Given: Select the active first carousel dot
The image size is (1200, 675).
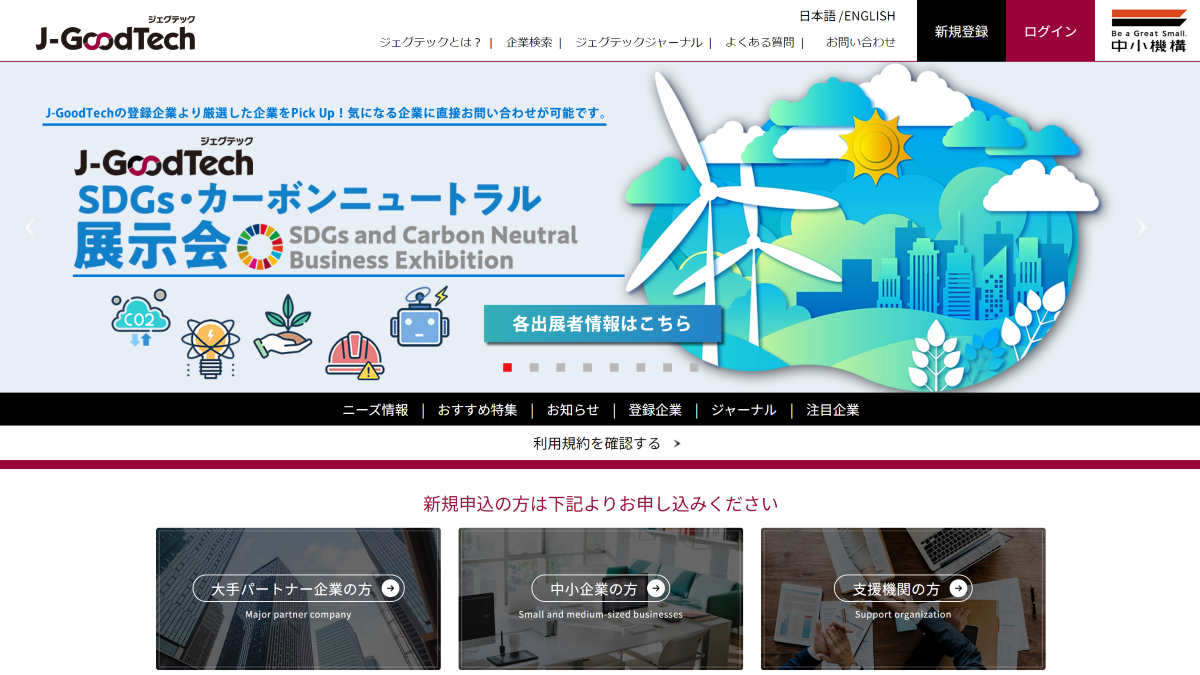Looking at the screenshot, I should click(509, 367).
